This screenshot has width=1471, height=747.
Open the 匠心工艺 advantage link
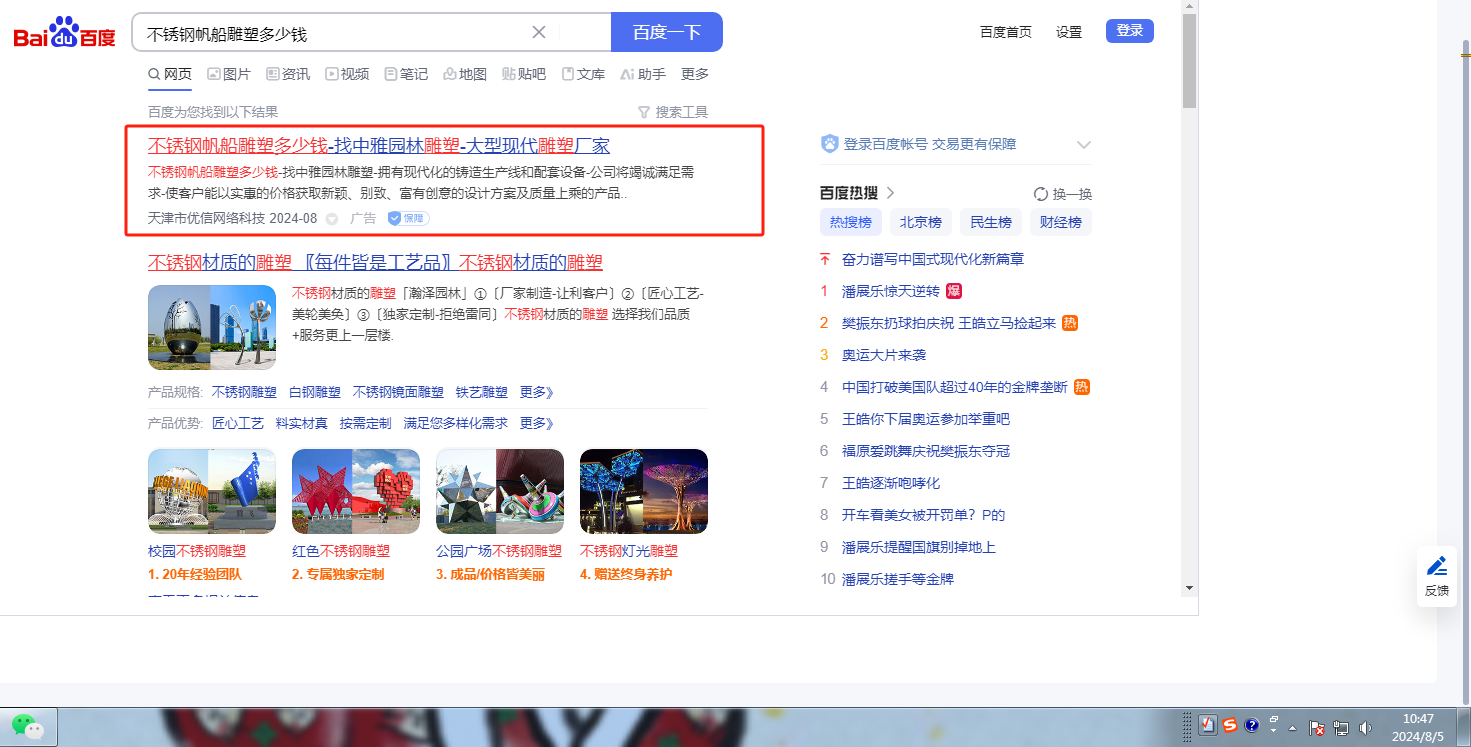[238, 423]
